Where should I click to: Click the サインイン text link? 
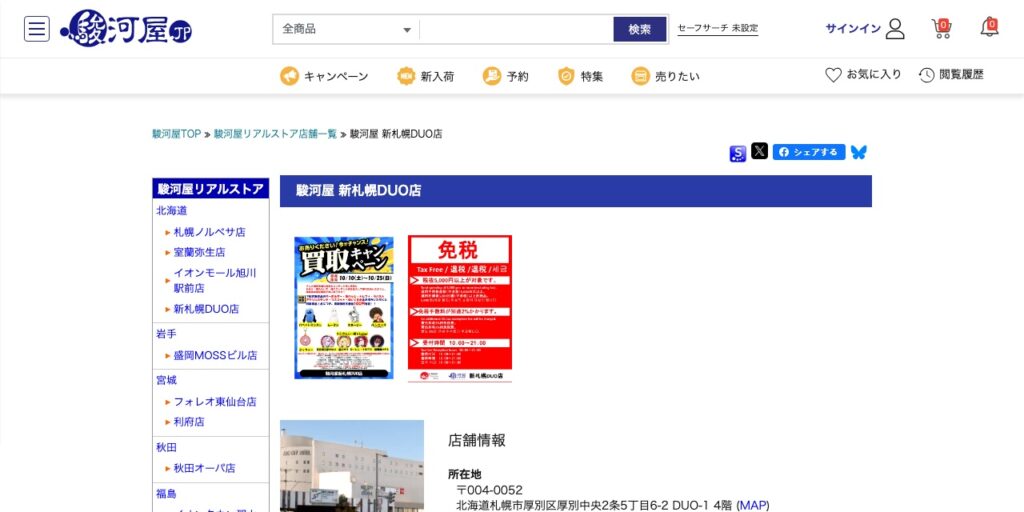[x=853, y=29]
